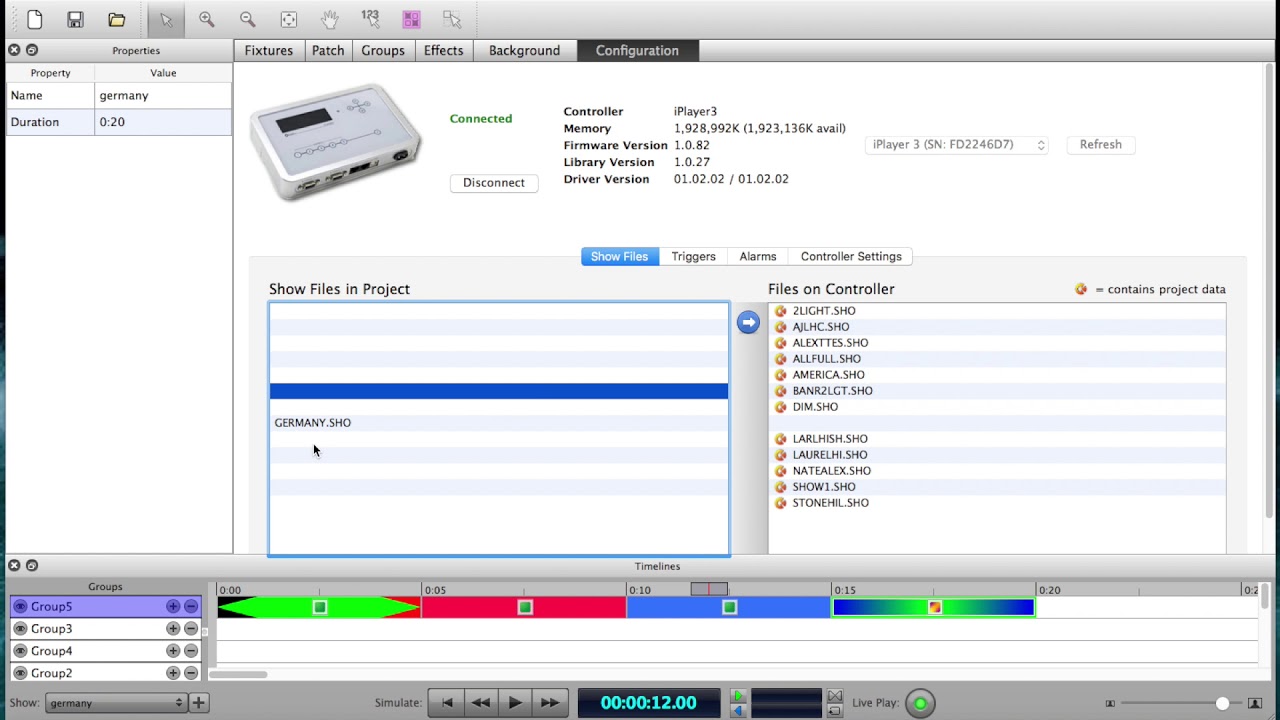Viewport: 1280px width, 720px height.
Task: Open the Controller Settings sub-tab
Action: click(851, 257)
